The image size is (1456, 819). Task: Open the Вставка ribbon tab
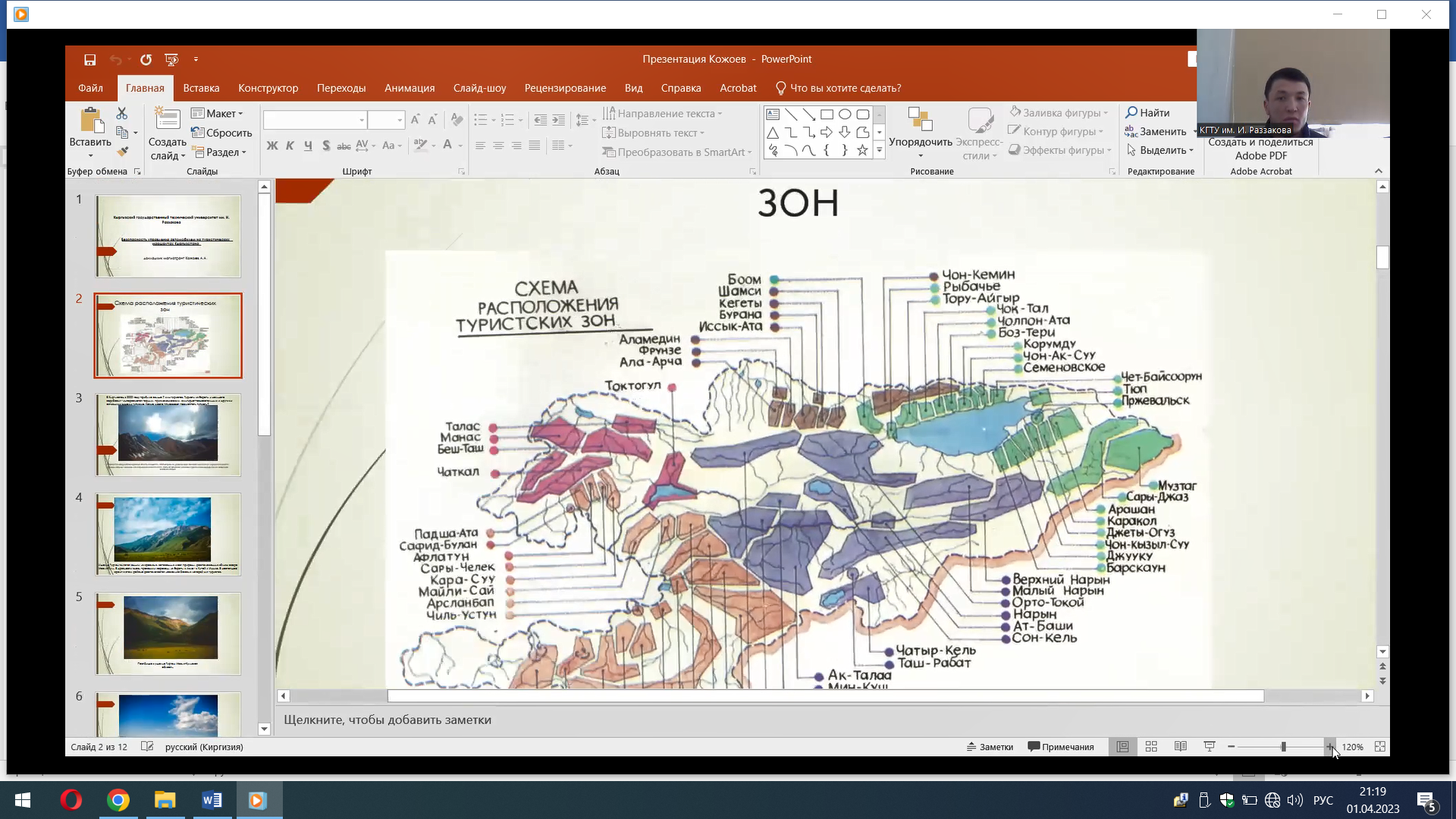click(x=201, y=88)
